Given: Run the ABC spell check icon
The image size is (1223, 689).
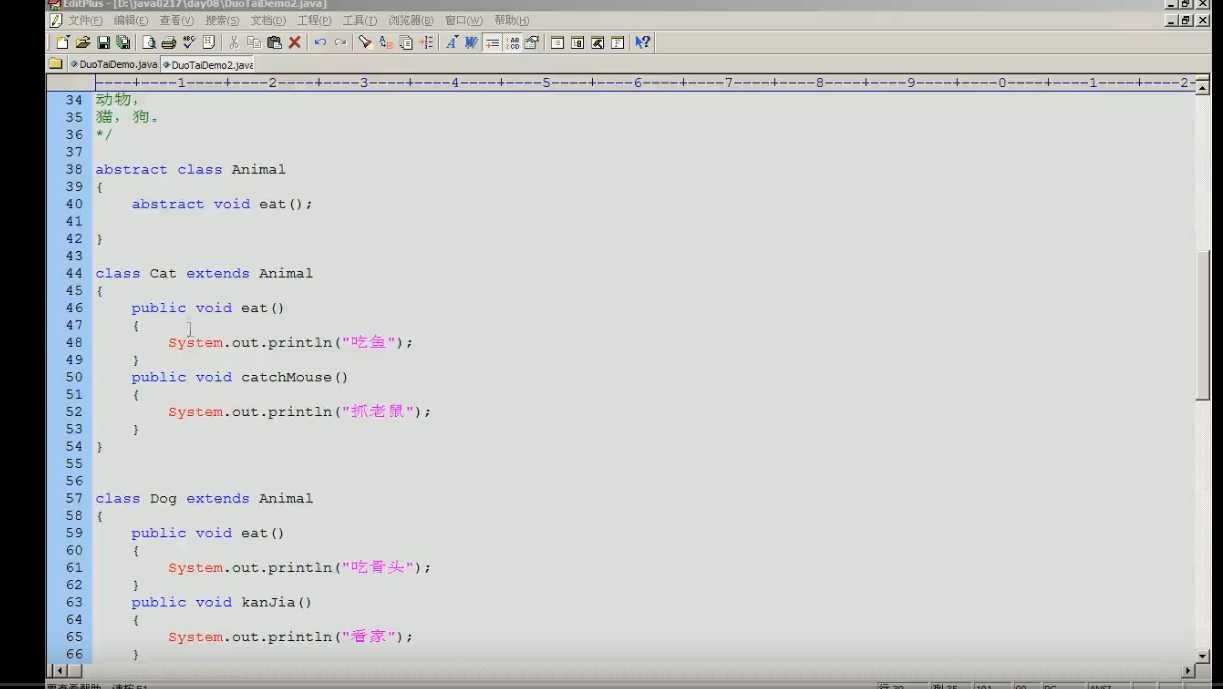Looking at the screenshot, I should click(x=188, y=42).
